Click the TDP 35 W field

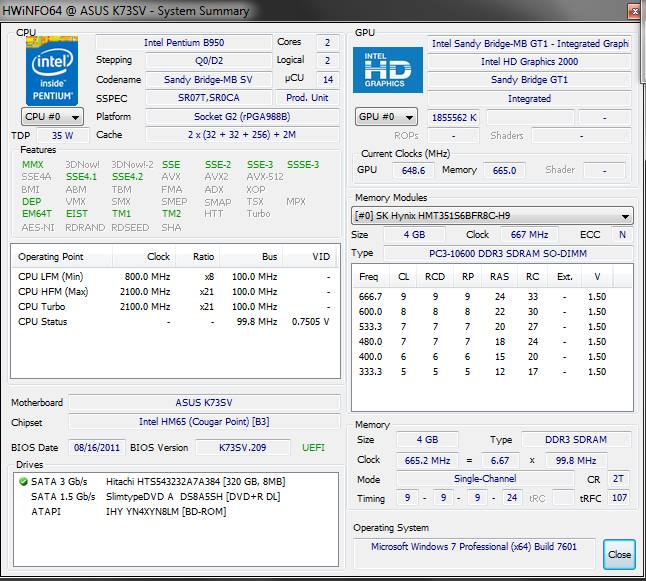63,136
